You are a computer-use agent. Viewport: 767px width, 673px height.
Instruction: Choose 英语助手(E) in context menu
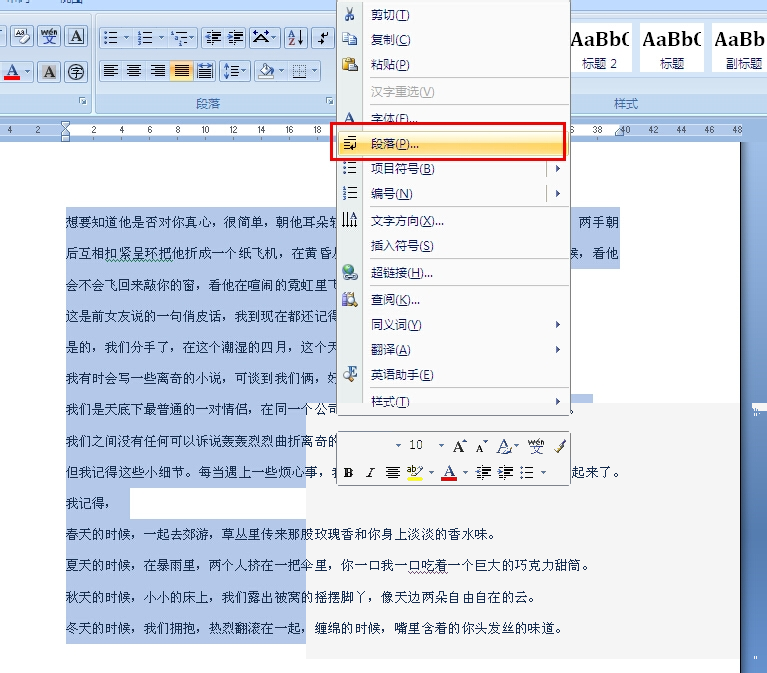click(453, 375)
